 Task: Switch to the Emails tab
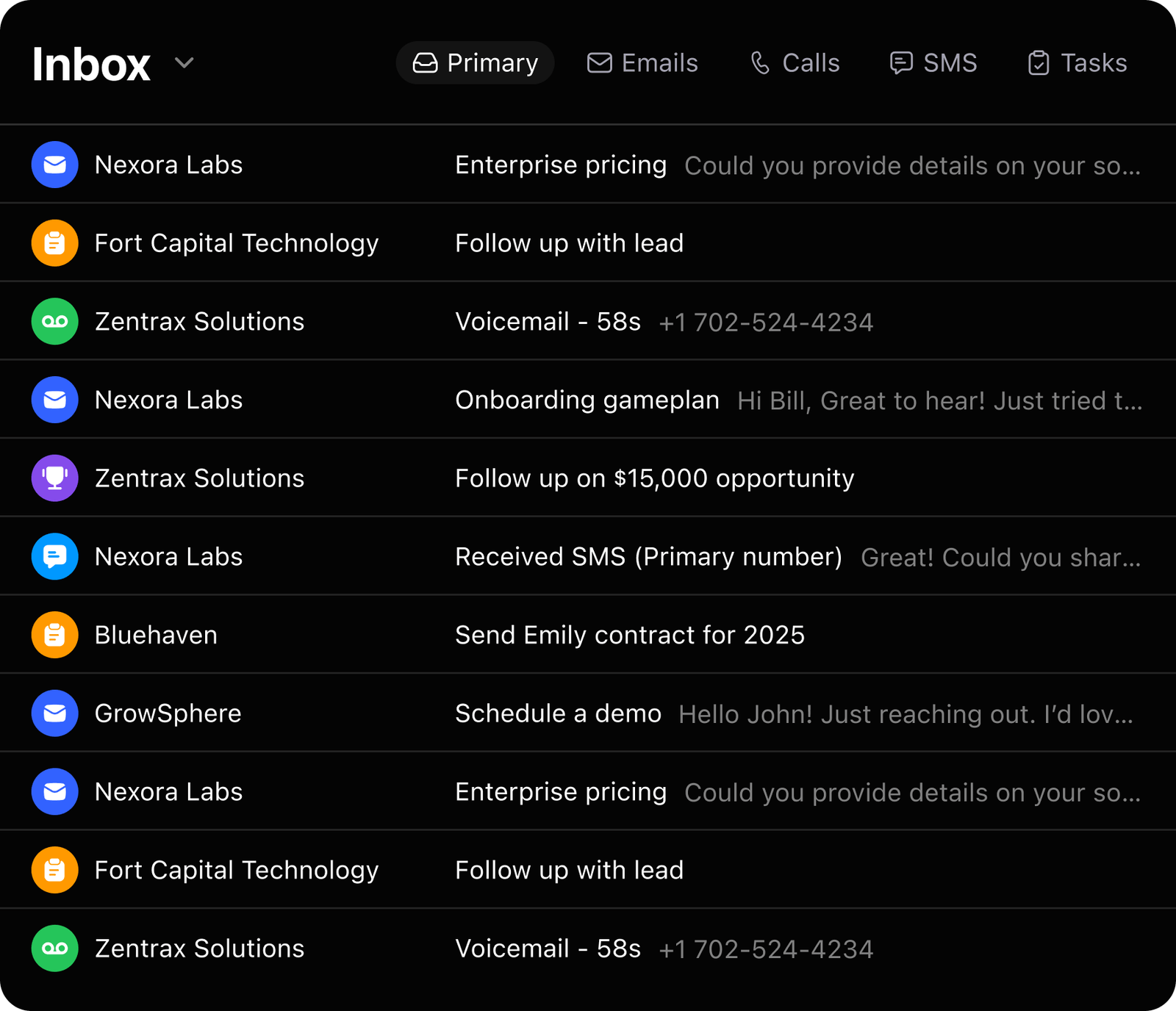(x=642, y=63)
